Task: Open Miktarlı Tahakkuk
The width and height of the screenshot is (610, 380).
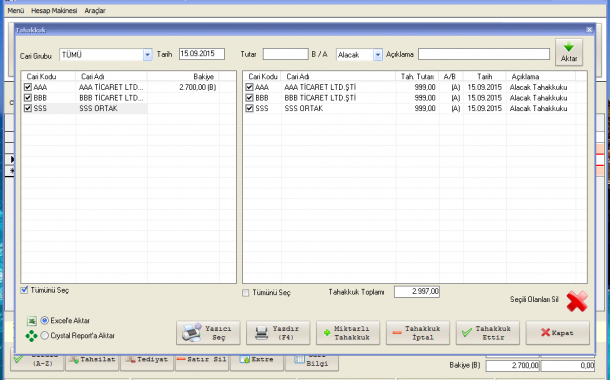Action: tap(348, 333)
